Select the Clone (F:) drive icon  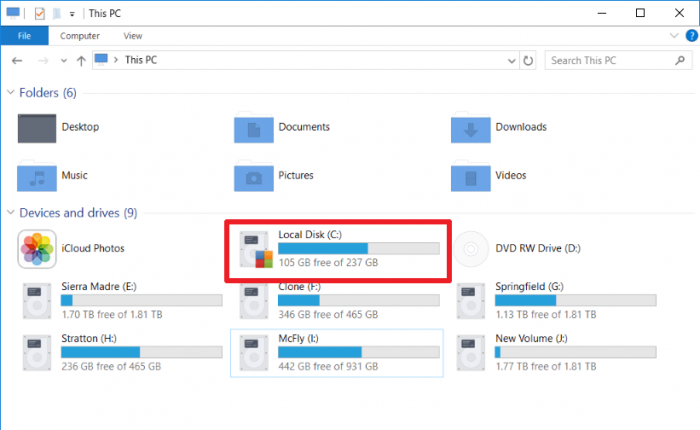click(254, 301)
